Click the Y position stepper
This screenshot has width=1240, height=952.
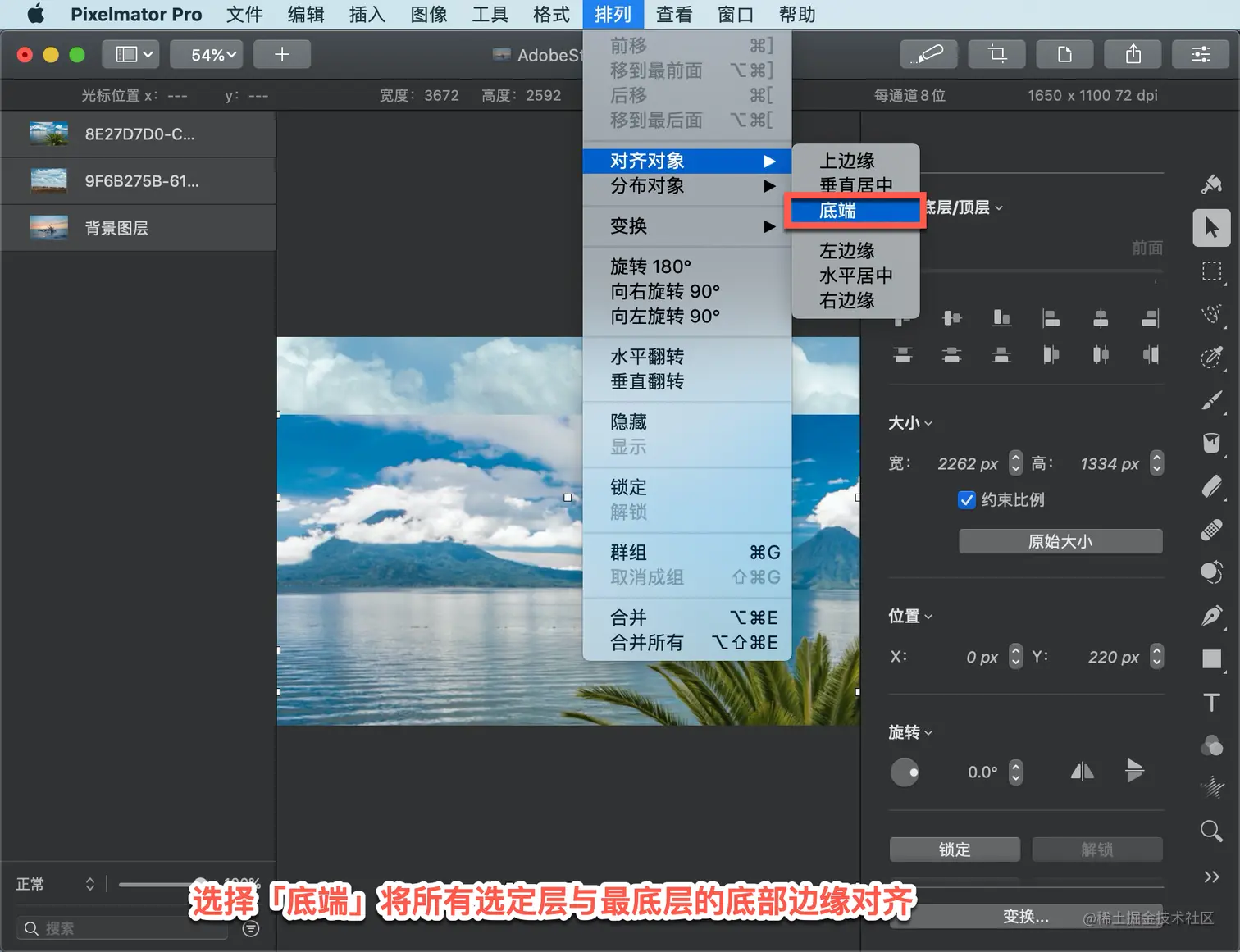pos(1156,656)
